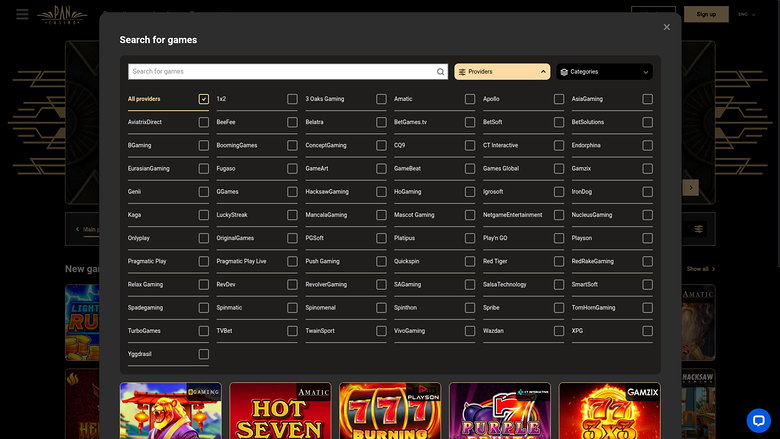
Task: Open the hamburger menu
Action: coord(22,14)
